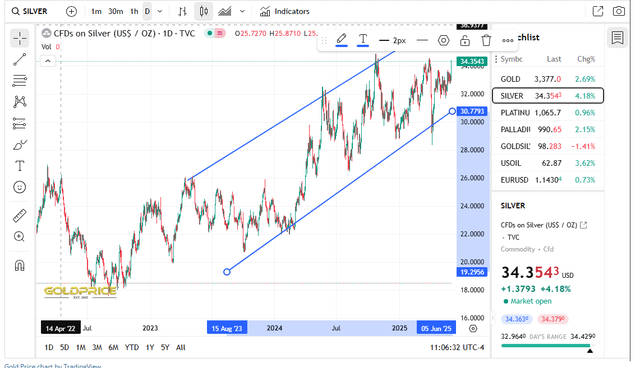Select SILVER row in the watchlist
Viewport: 640px width, 368px height.
548,96
